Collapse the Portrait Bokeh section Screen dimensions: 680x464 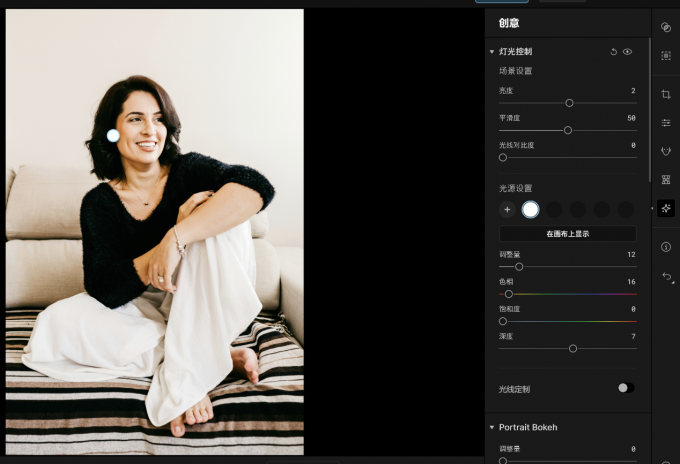point(492,427)
